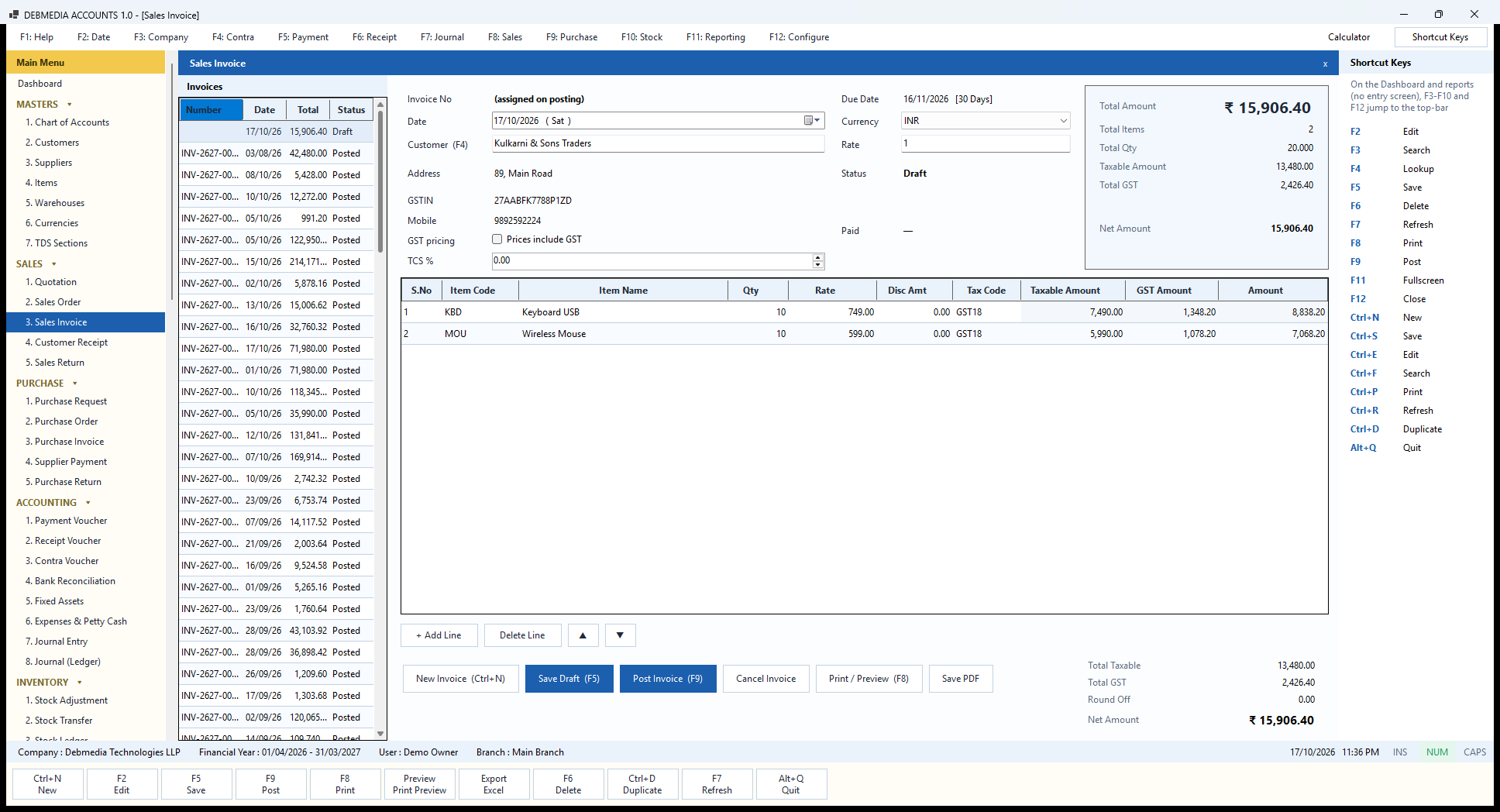Screen dimensions: 1500x812
Task: Select invoice row with total 42,480.00
Action: click(277, 153)
